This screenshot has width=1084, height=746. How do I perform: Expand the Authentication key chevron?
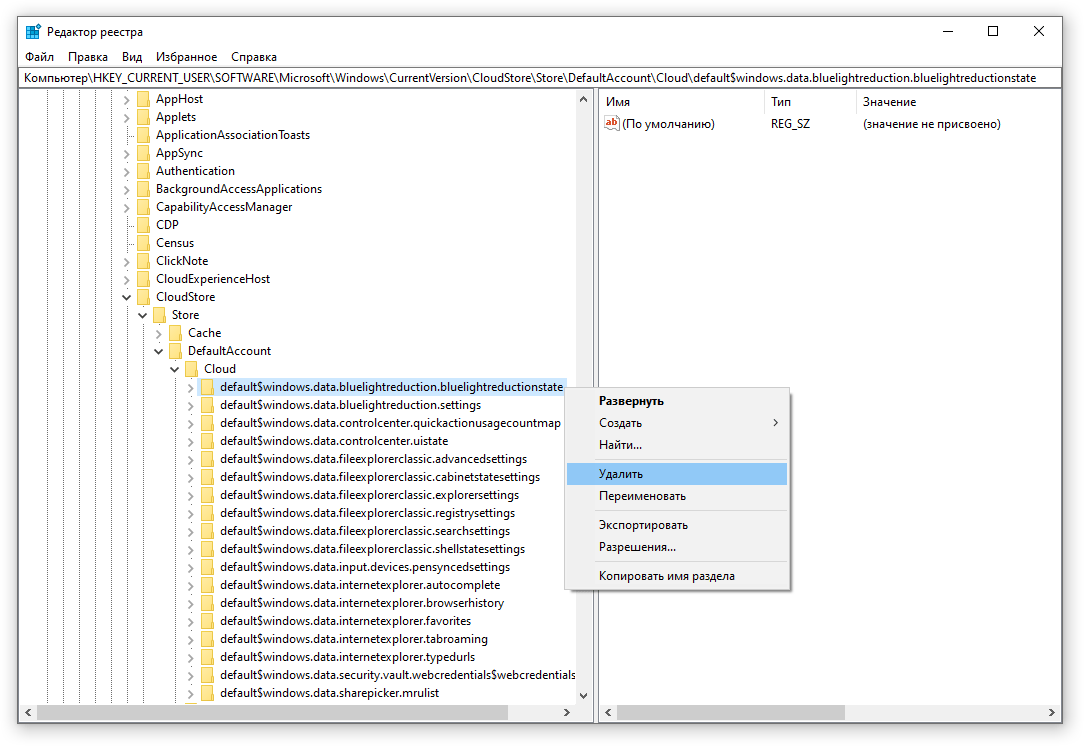[127, 171]
